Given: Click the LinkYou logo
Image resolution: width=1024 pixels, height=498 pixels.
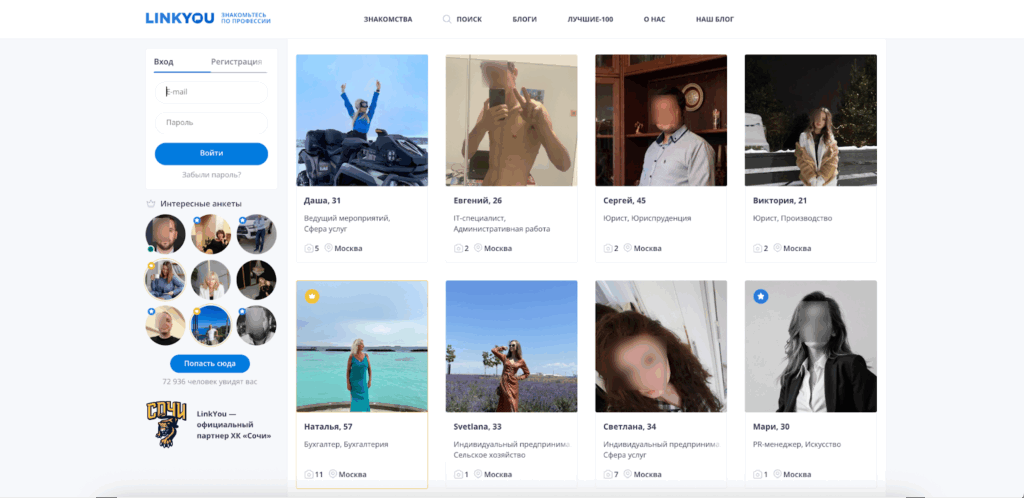Looking at the screenshot, I should (180, 18).
